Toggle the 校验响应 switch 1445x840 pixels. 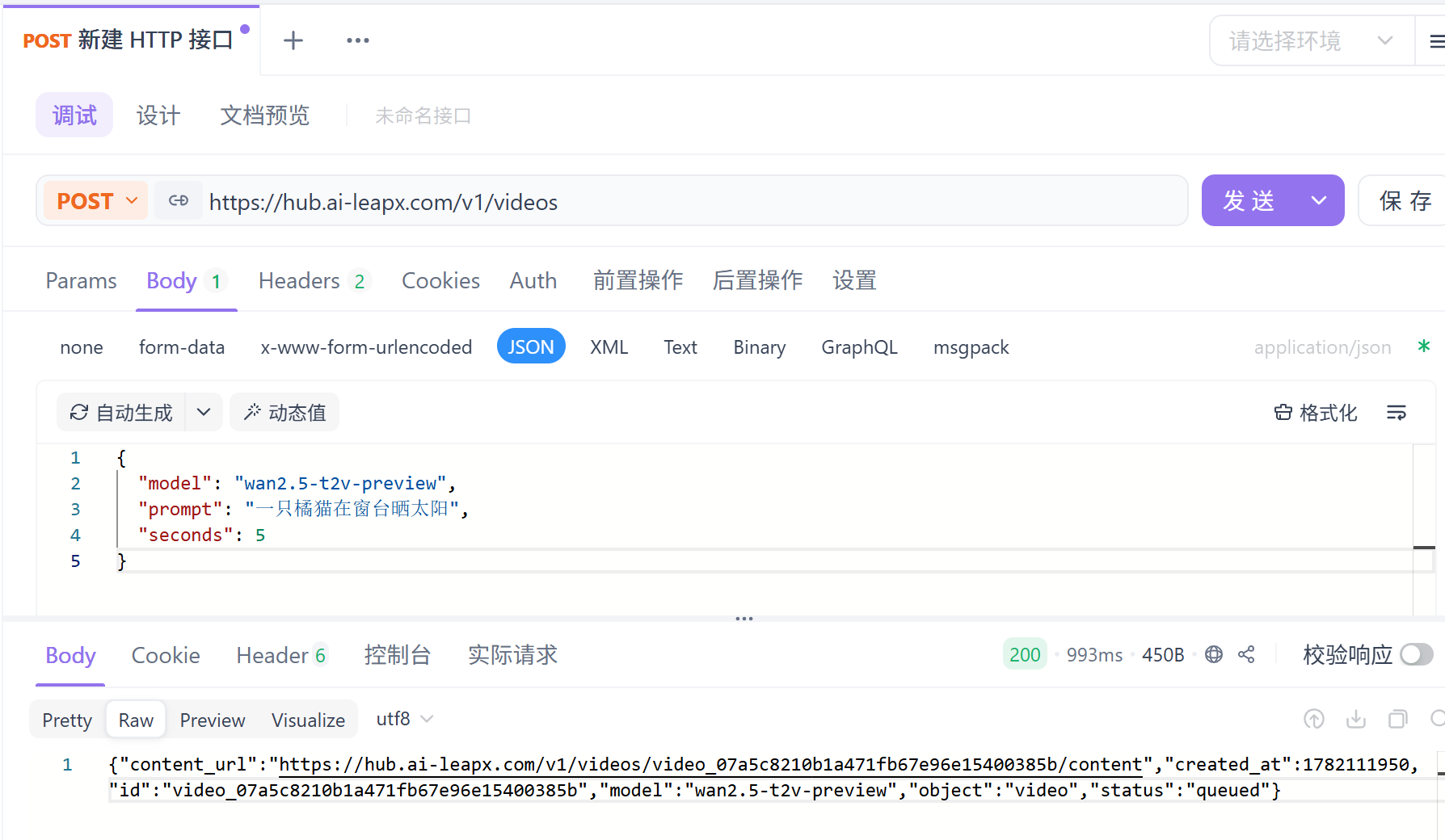[1417, 654]
